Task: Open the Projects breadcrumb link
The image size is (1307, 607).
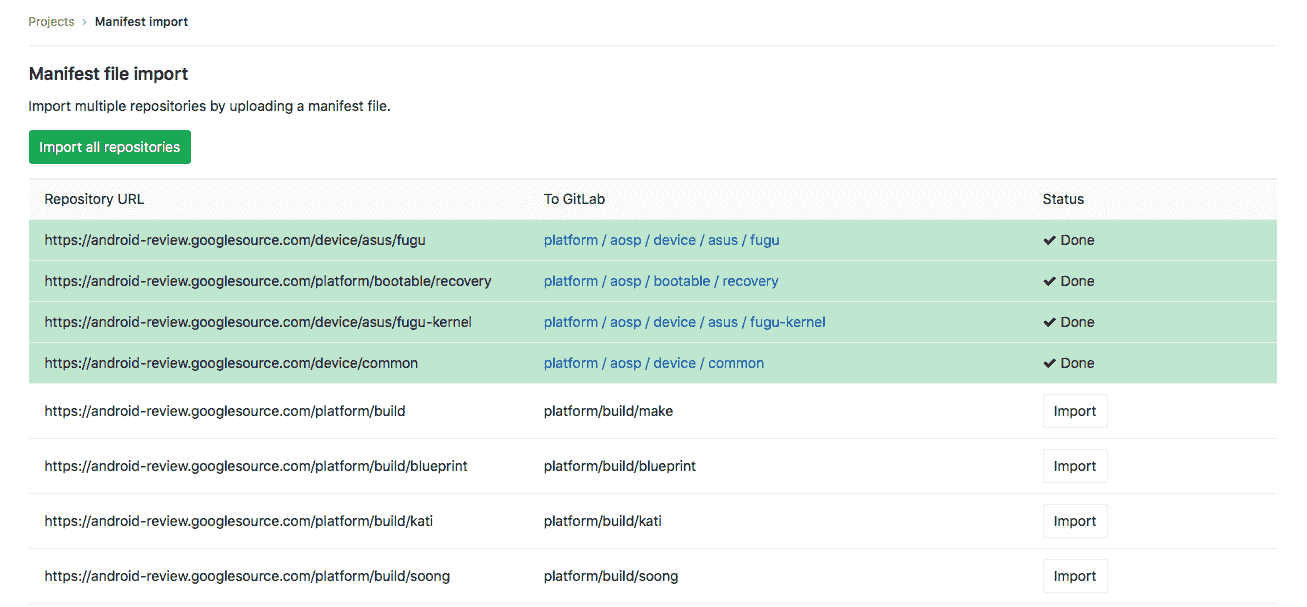Action: pos(51,21)
